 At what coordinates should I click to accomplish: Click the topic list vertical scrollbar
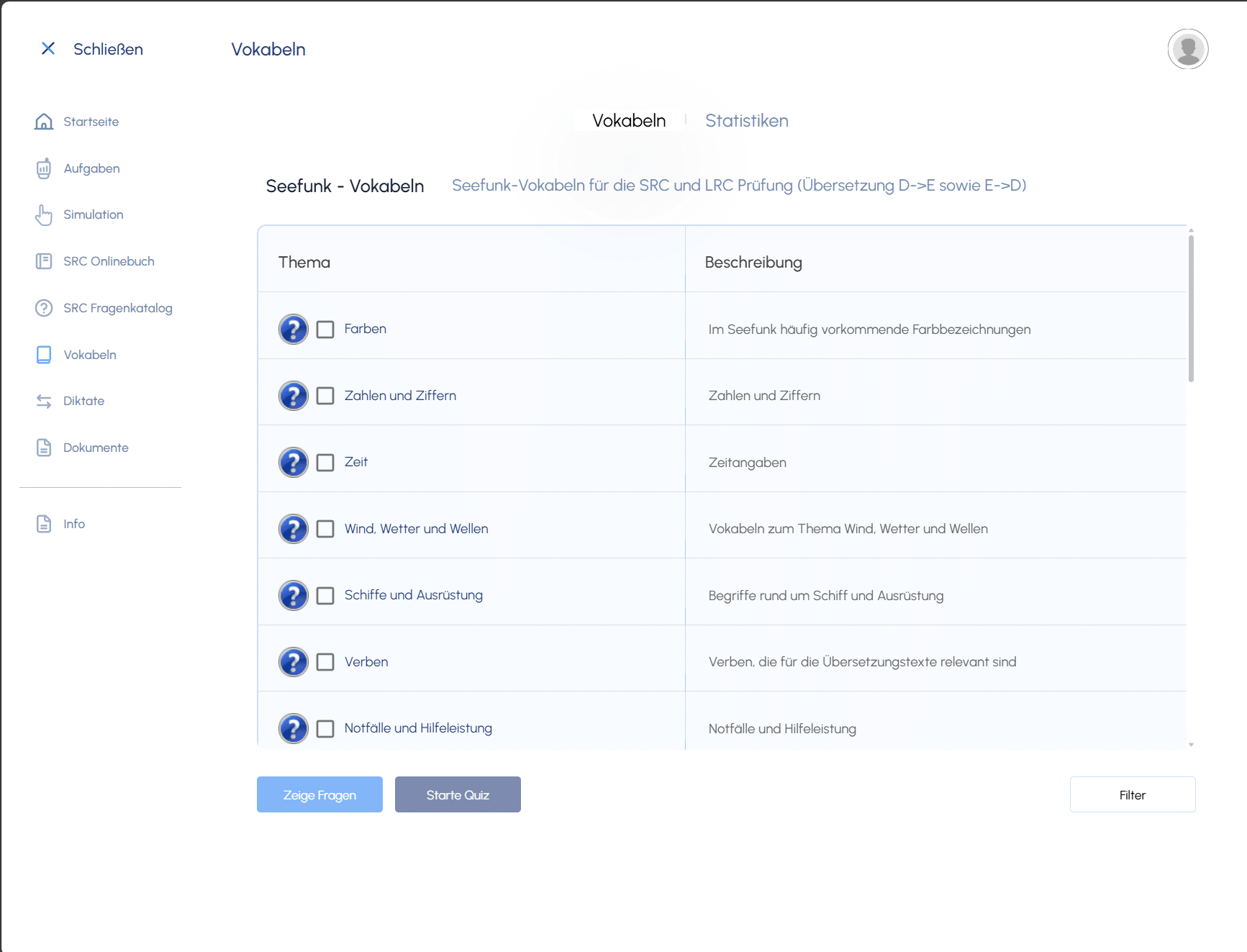coord(1191,309)
